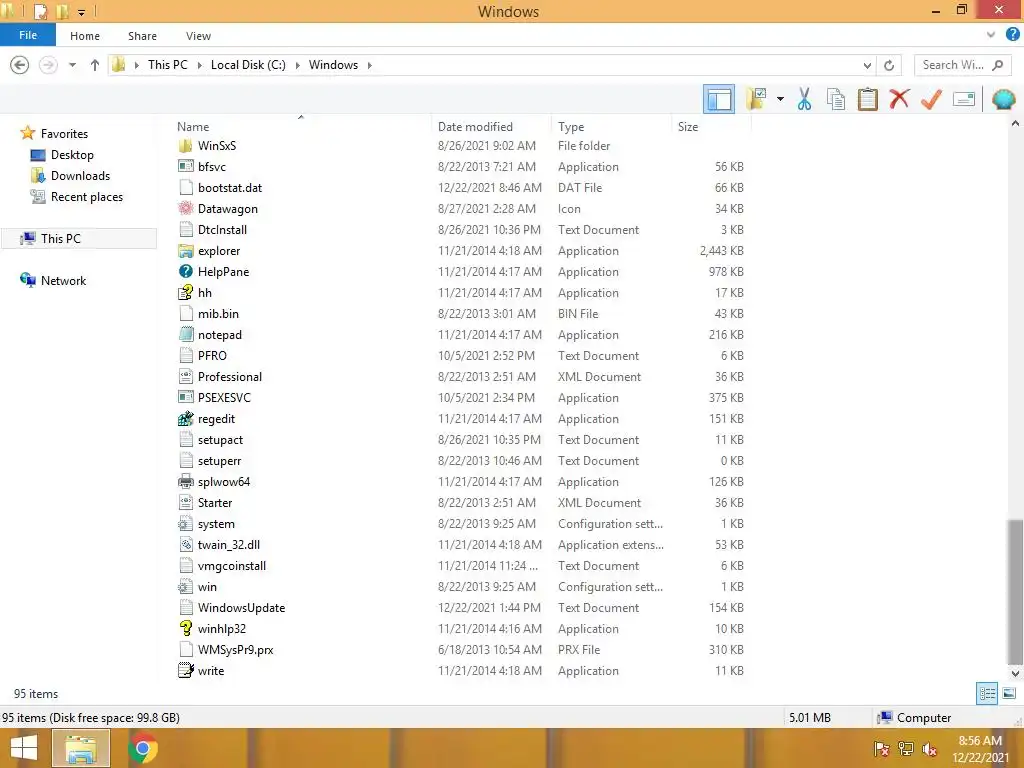Click the muted speaker tray icon

929,749
